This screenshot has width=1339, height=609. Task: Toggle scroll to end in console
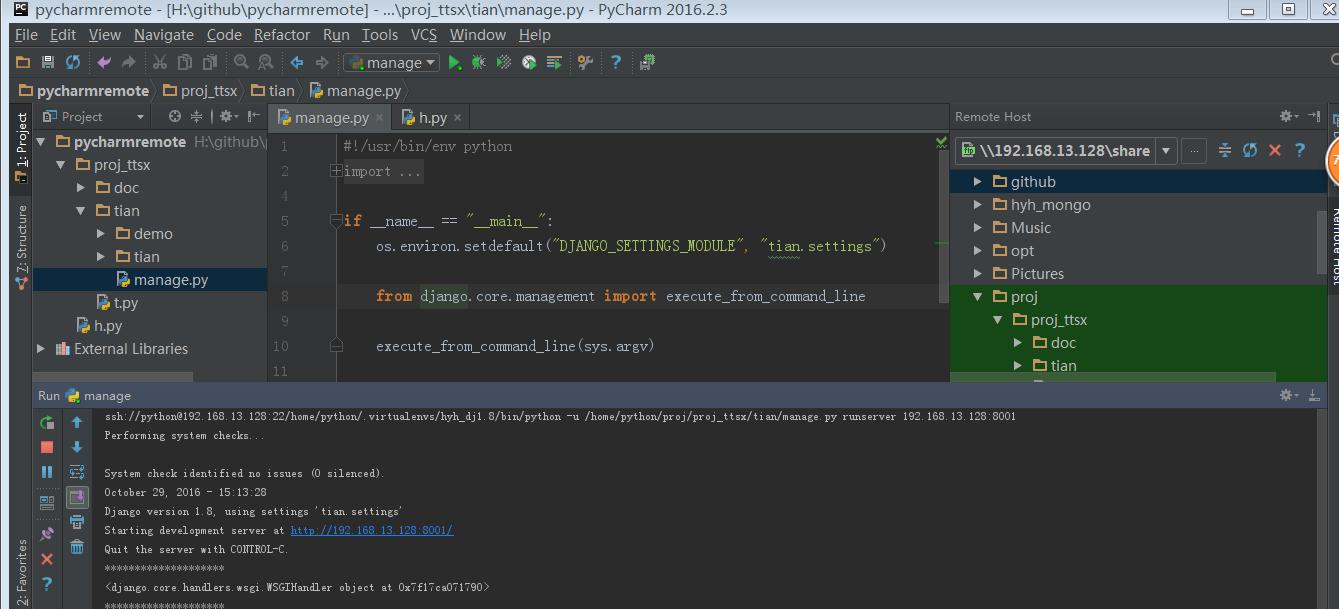(77, 497)
